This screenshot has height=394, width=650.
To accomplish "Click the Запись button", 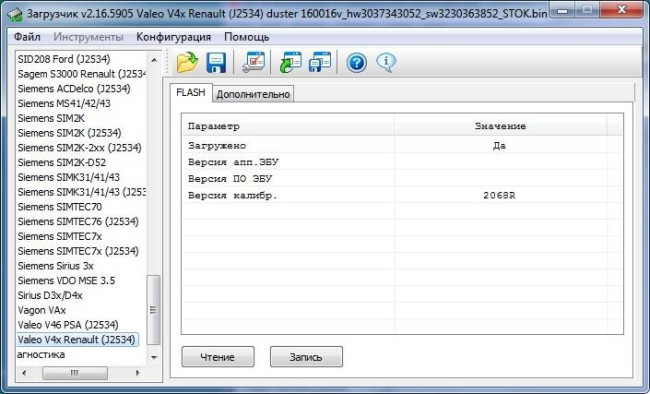I will [306, 357].
